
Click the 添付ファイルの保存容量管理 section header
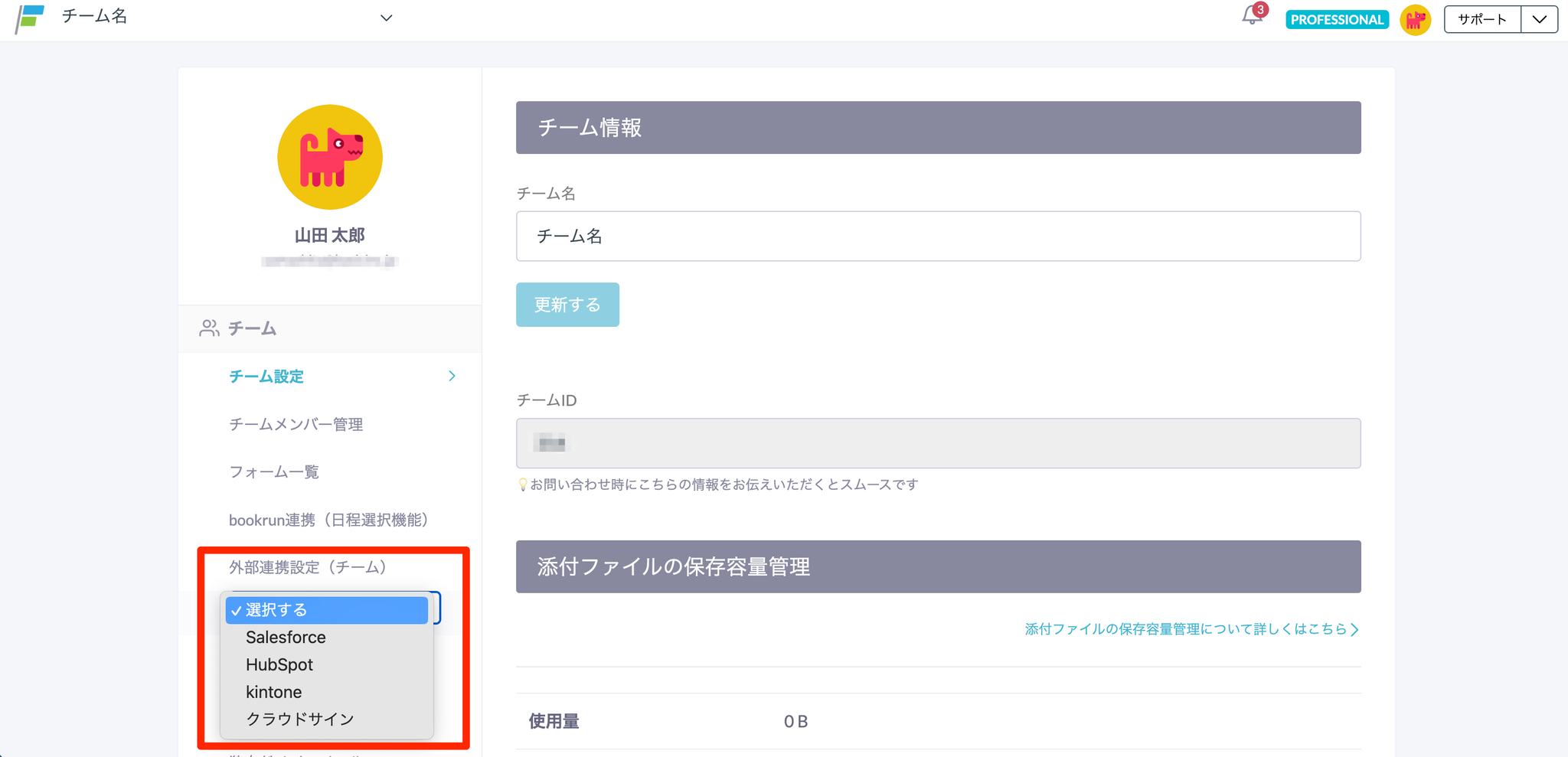click(938, 567)
